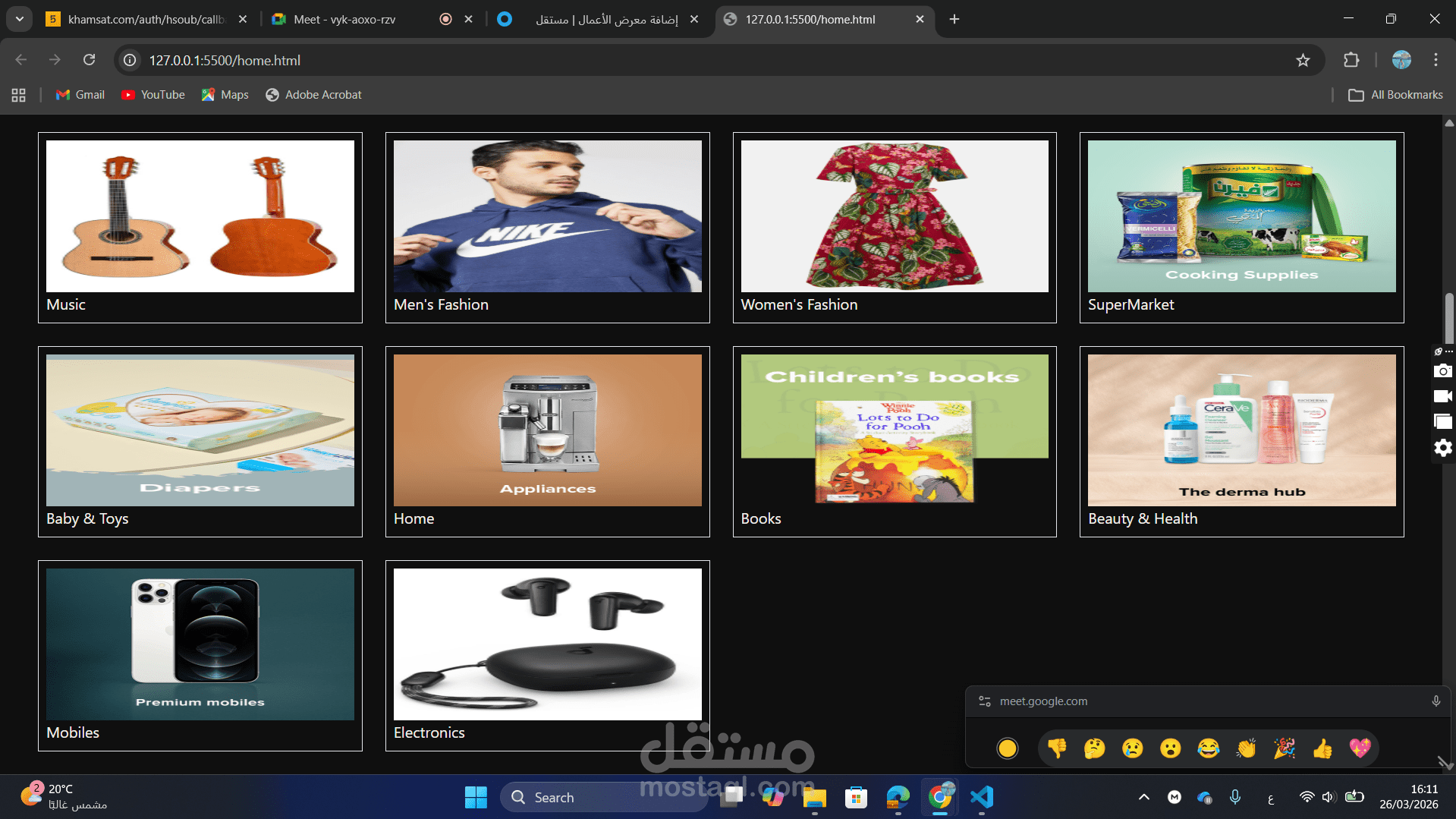Send the party popper reaction emoji
The height and width of the screenshot is (819, 1456).
pos(1285,748)
